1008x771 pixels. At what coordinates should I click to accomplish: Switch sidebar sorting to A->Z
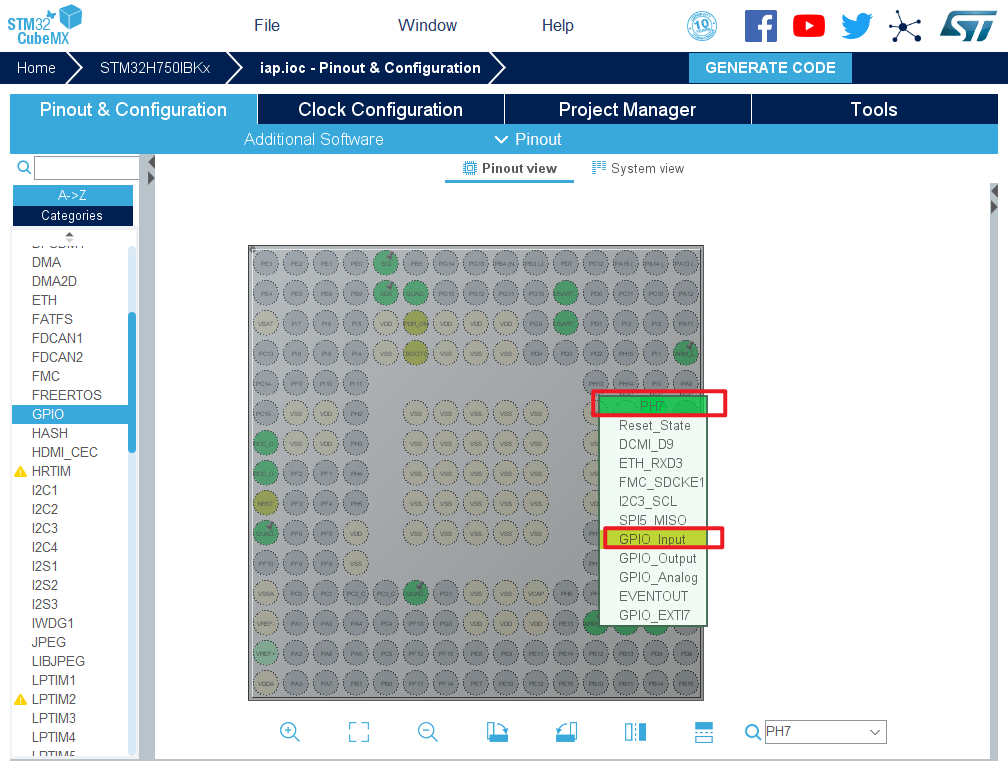pyautogui.click(x=72, y=195)
